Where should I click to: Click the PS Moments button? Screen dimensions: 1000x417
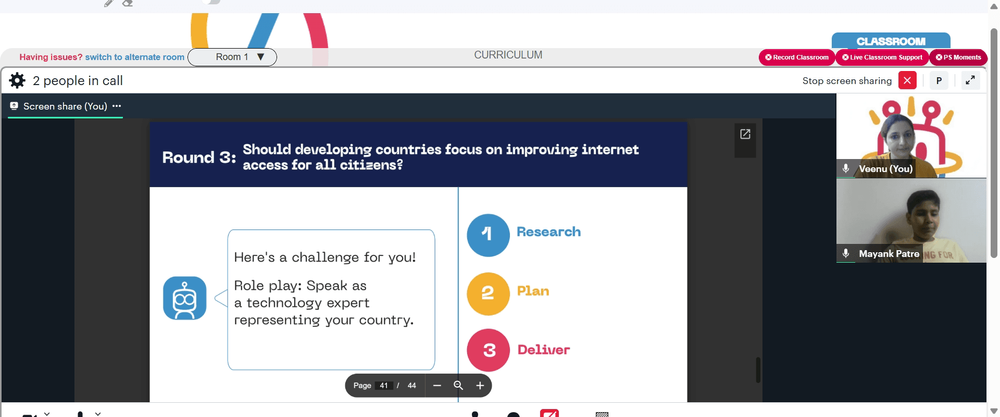(958, 57)
